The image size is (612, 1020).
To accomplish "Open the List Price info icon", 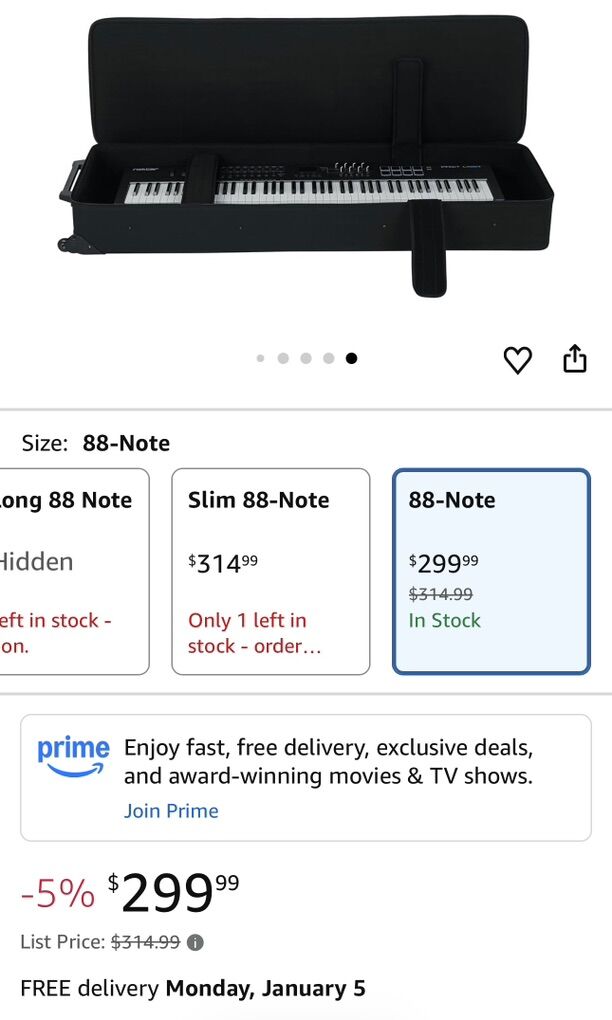I will tap(196, 942).
